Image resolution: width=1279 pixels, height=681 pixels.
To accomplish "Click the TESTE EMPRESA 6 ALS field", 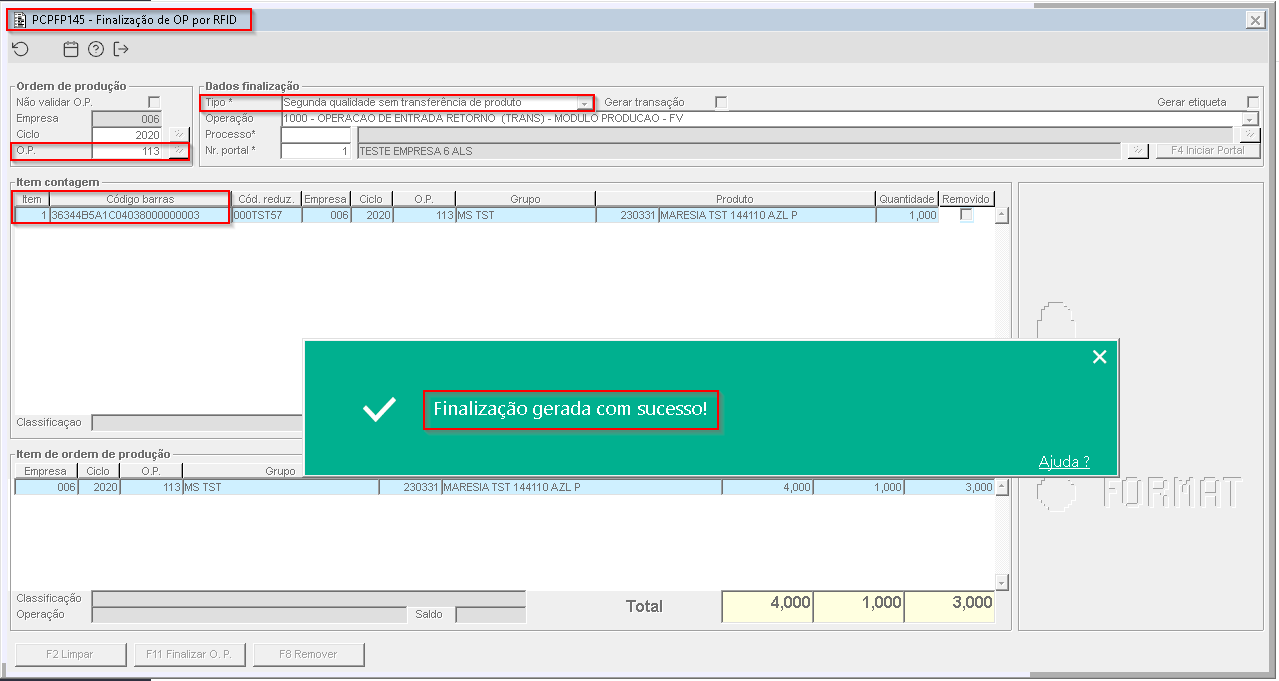I will click(x=739, y=151).
